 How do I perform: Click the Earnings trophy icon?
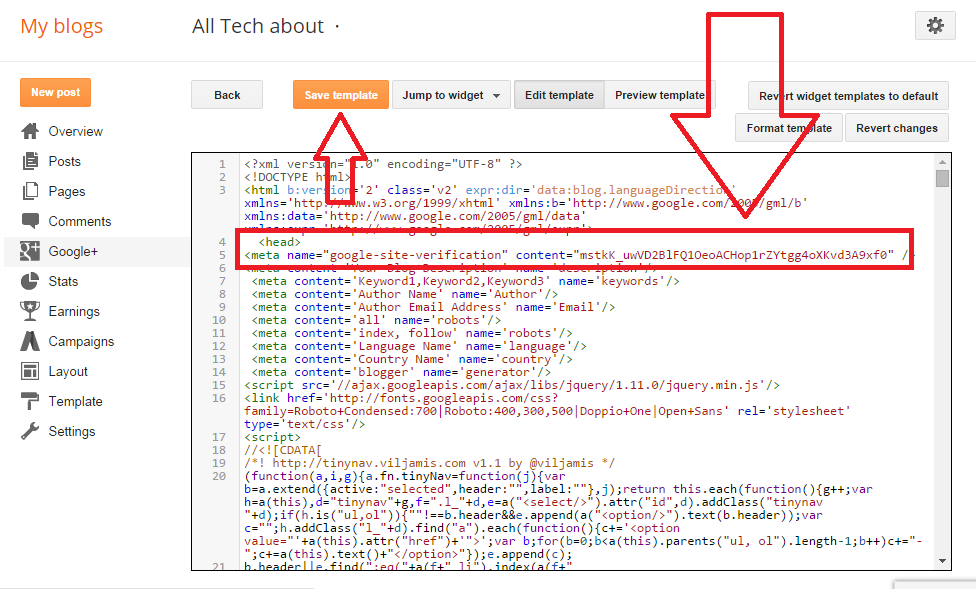pos(30,311)
